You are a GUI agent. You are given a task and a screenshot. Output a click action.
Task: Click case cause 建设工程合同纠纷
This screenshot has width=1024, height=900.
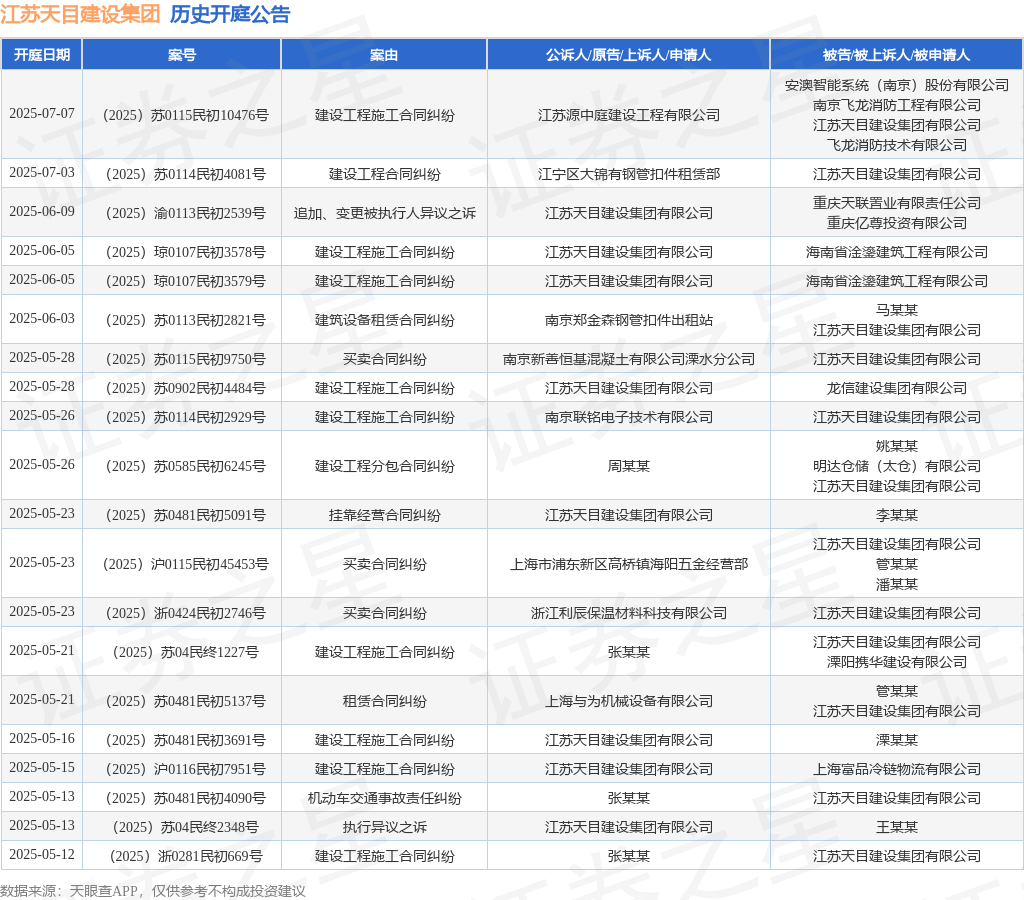coord(384,174)
